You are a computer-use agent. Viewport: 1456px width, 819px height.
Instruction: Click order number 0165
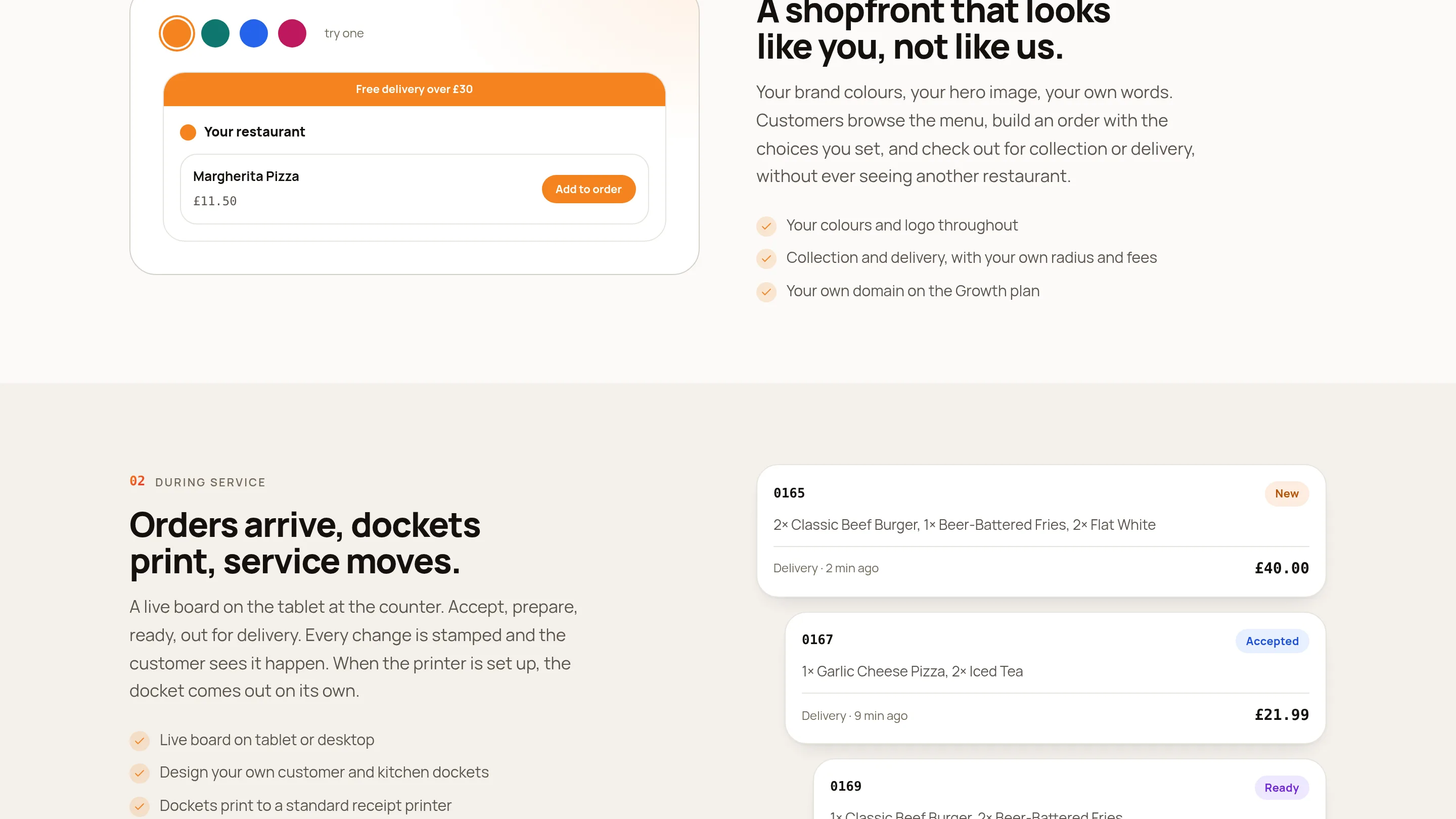pos(789,493)
